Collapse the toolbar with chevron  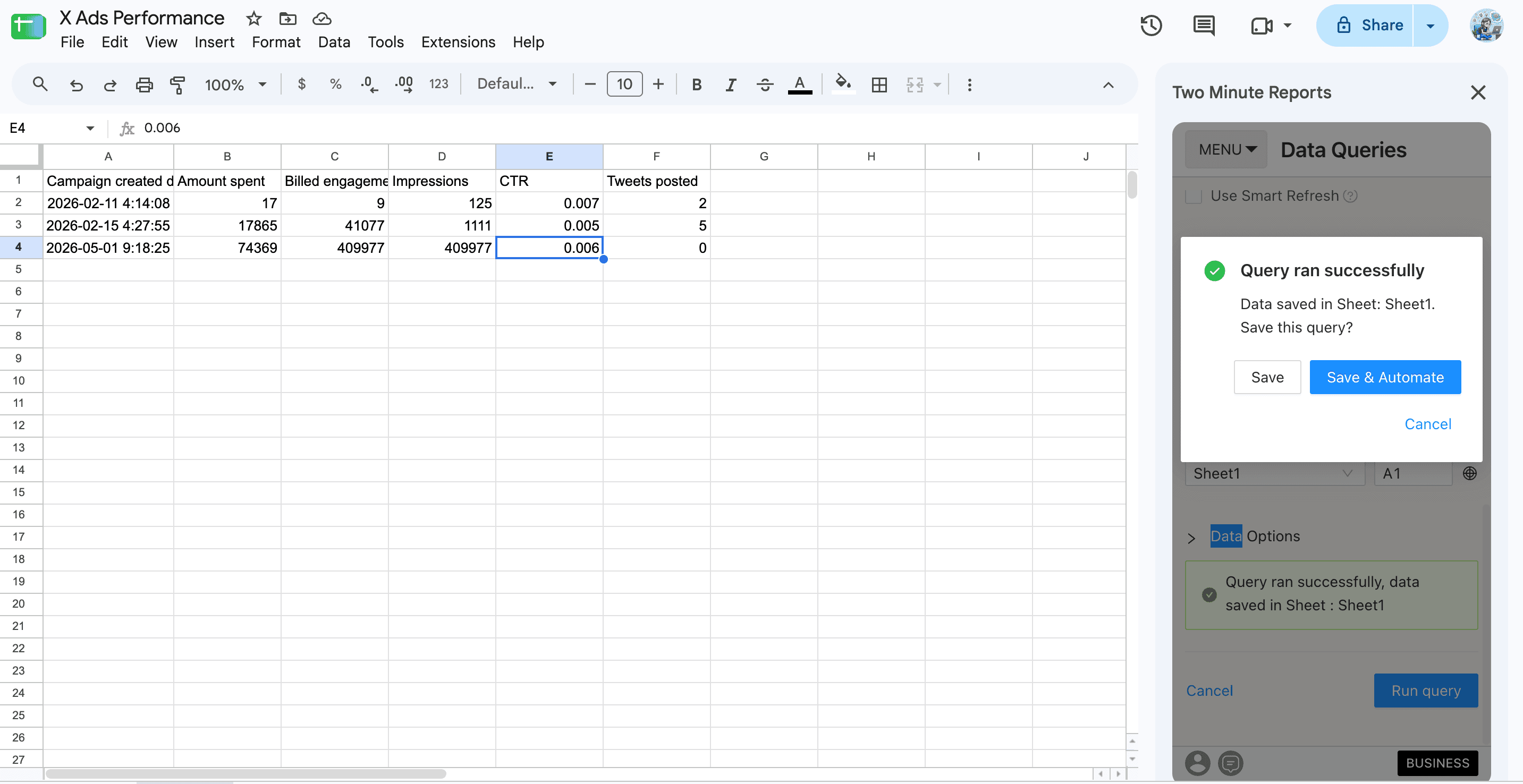point(1108,85)
